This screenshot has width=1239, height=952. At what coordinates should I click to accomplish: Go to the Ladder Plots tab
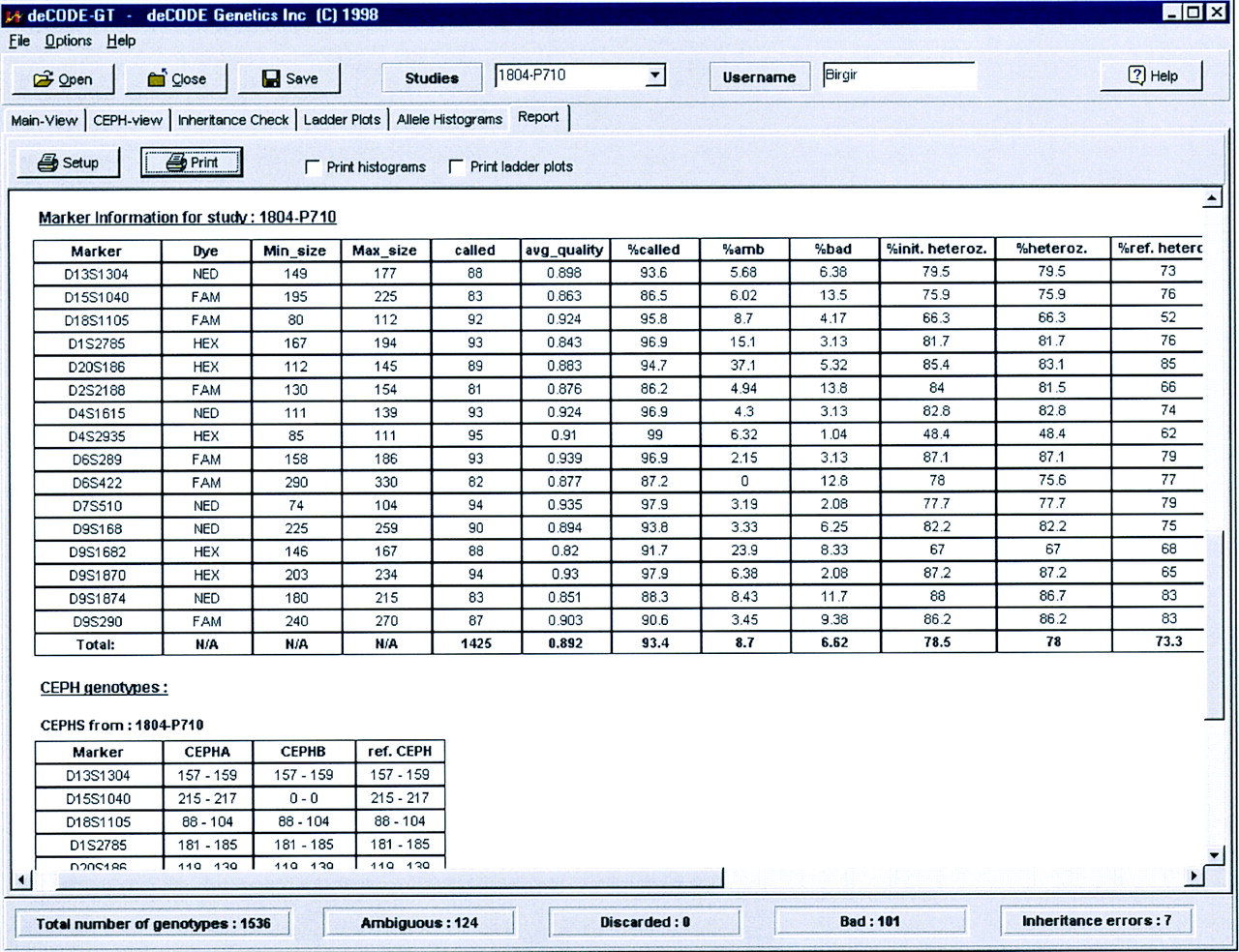tap(342, 120)
